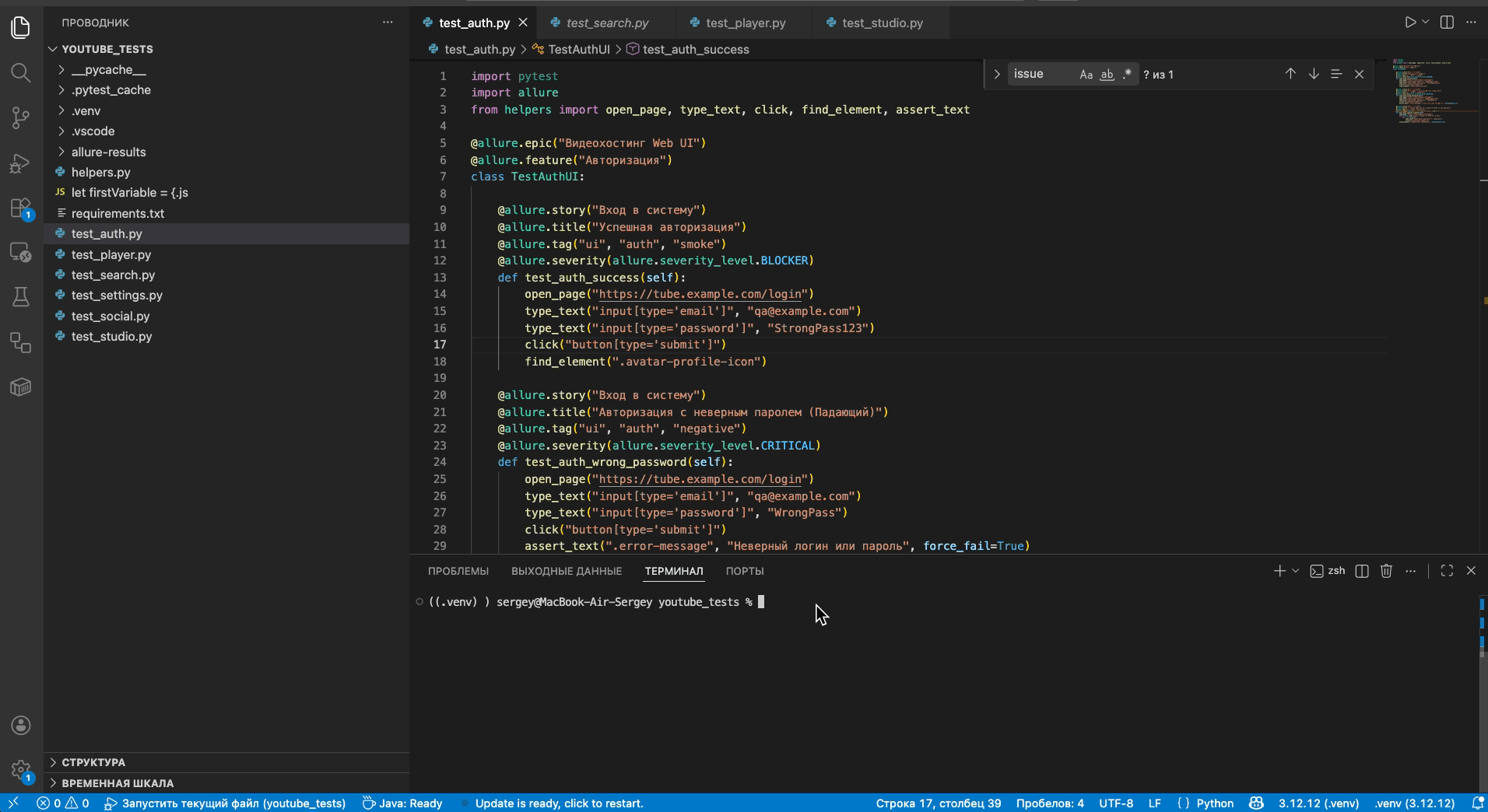This screenshot has width=1488, height=812.
Task: Expand the allure-results folder
Action: point(108,152)
